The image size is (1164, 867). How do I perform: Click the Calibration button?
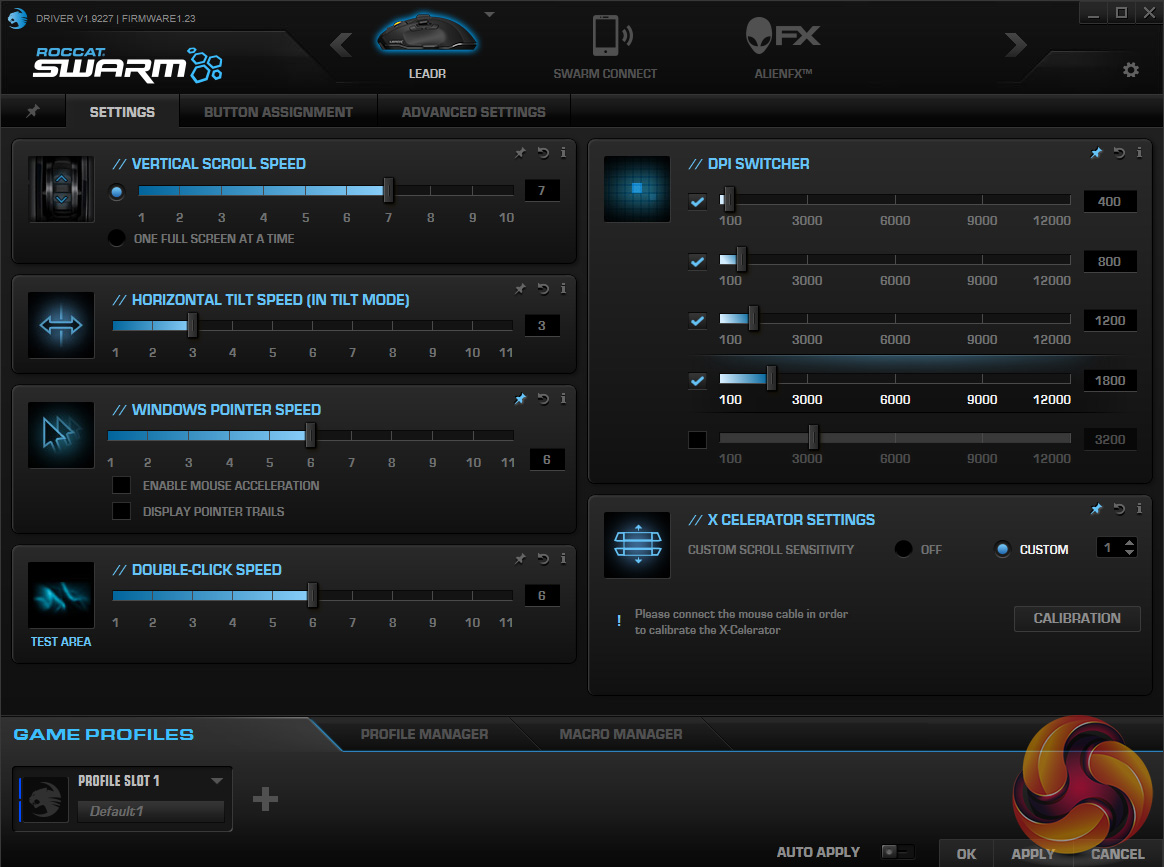[1077, 618]
